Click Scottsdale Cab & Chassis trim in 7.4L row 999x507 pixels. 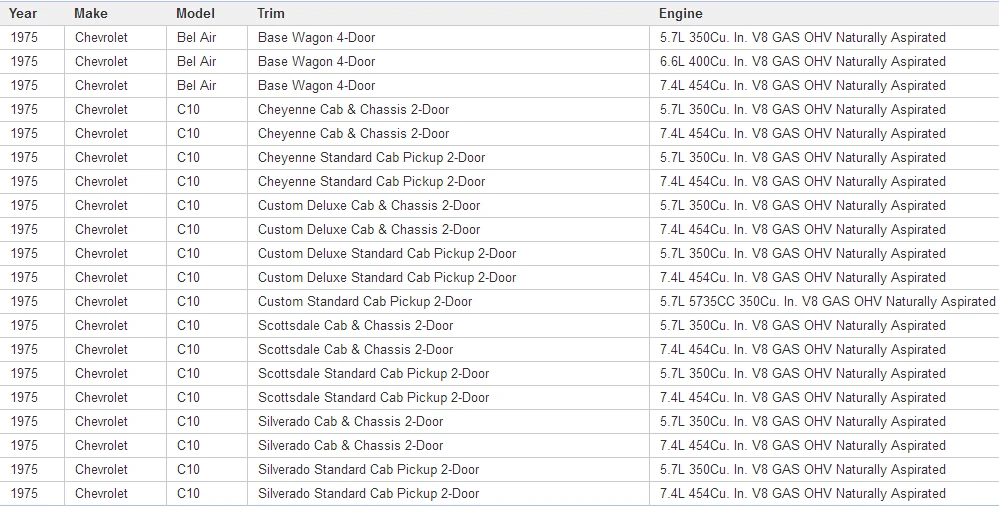(x=449, y=350)
